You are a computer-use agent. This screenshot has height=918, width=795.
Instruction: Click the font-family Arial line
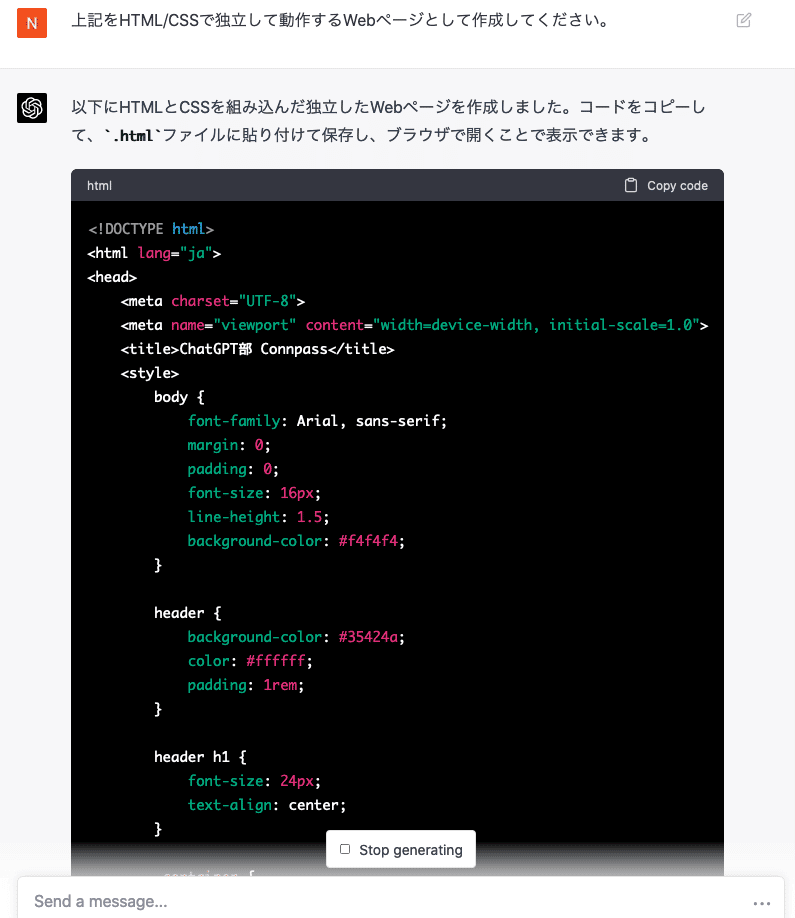[x=317, y=421]
